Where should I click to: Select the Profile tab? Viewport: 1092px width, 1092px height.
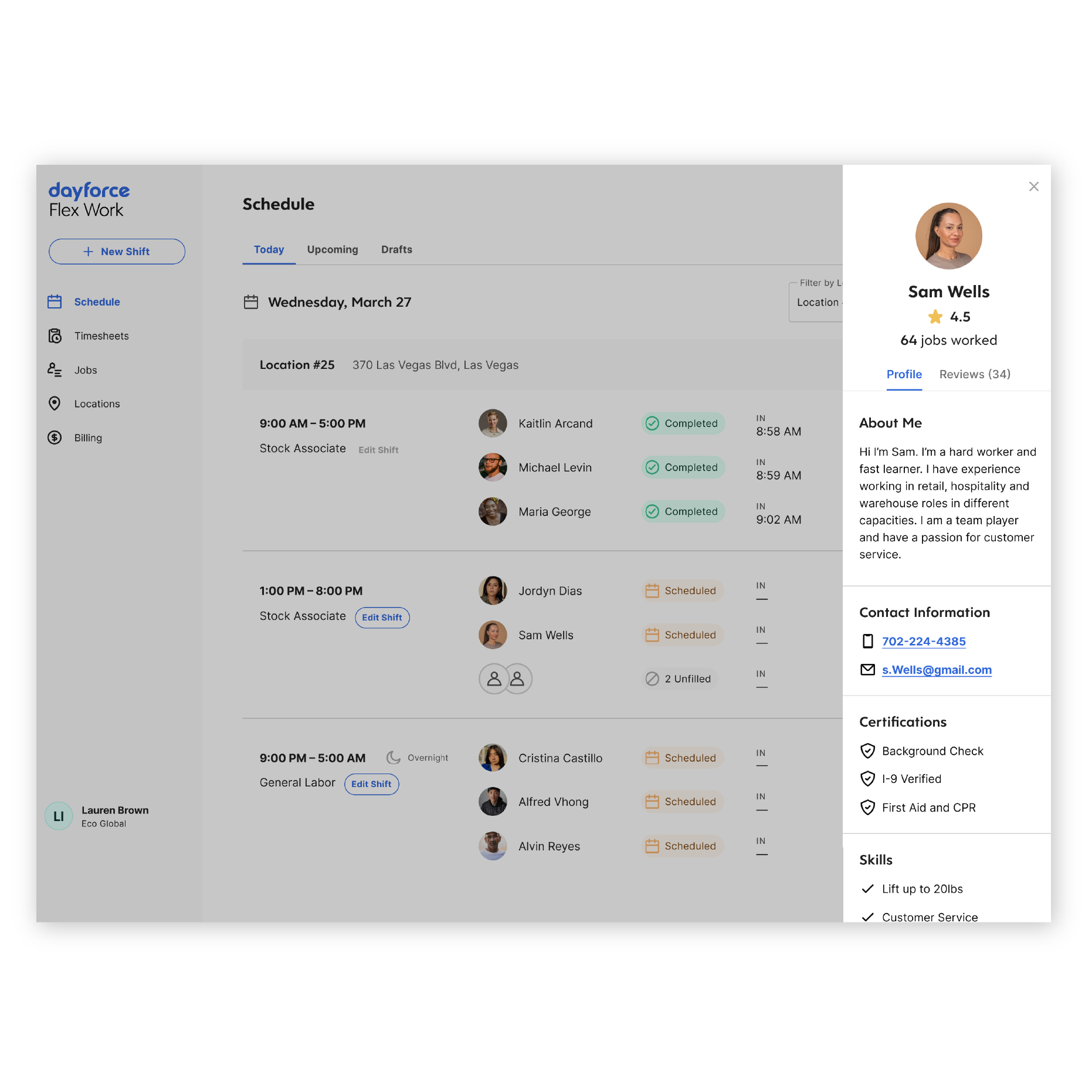(x=904, y=375)
